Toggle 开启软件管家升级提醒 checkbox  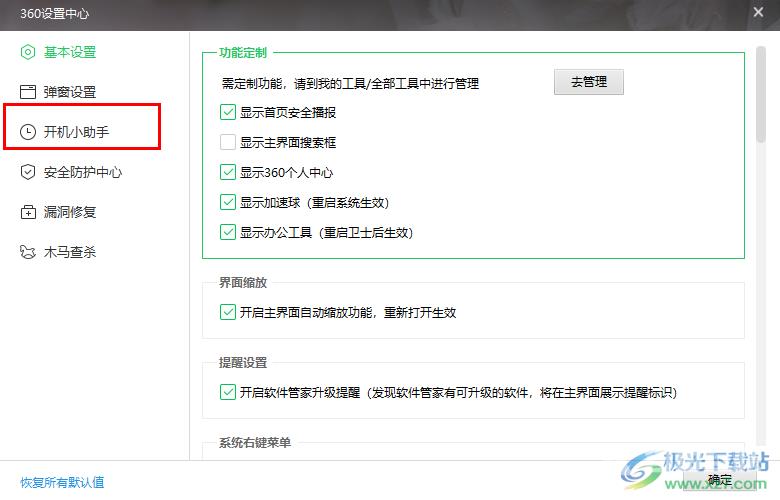coord(228,392)
